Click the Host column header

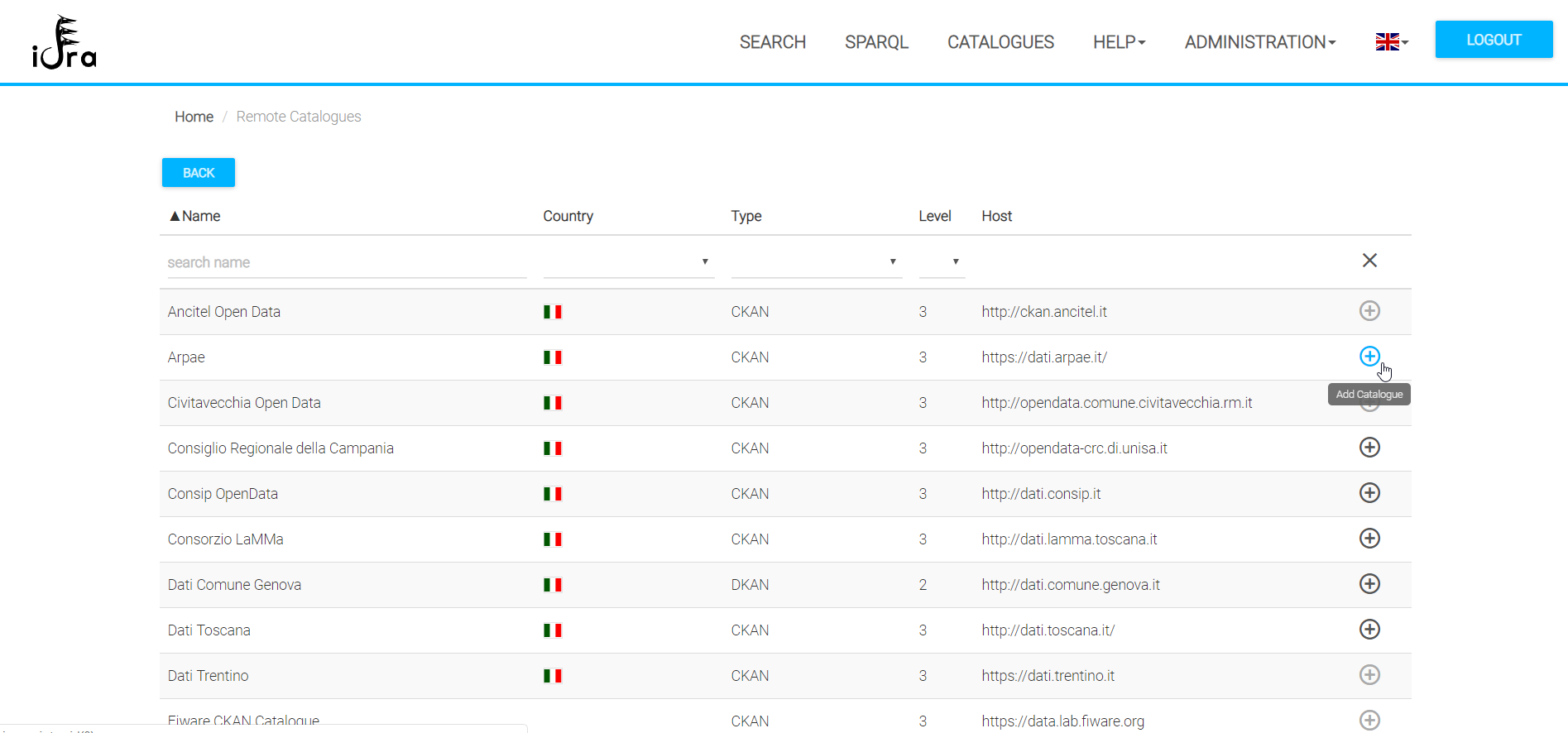997,216
